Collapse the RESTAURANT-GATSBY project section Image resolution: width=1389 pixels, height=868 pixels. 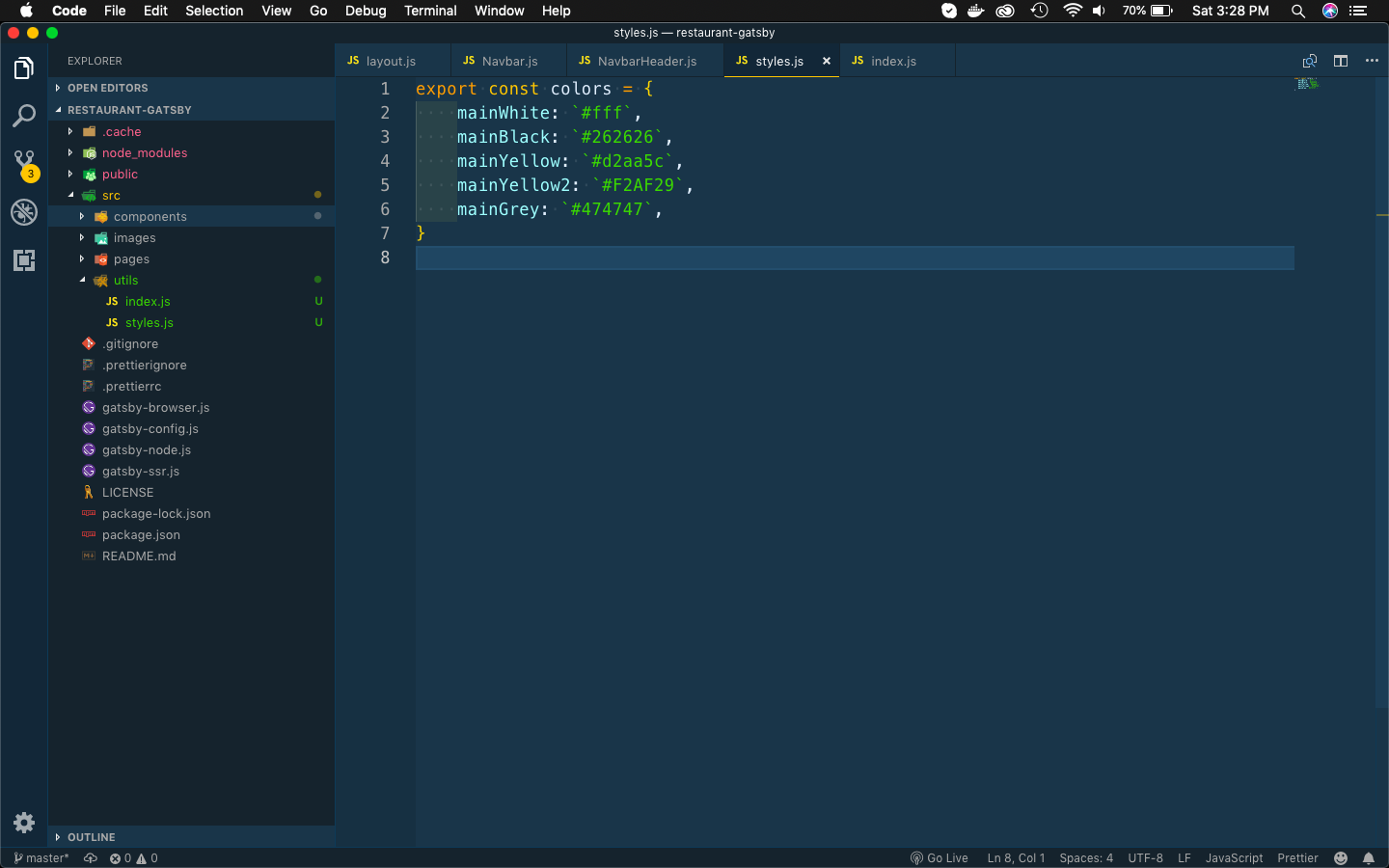point(191,110)
